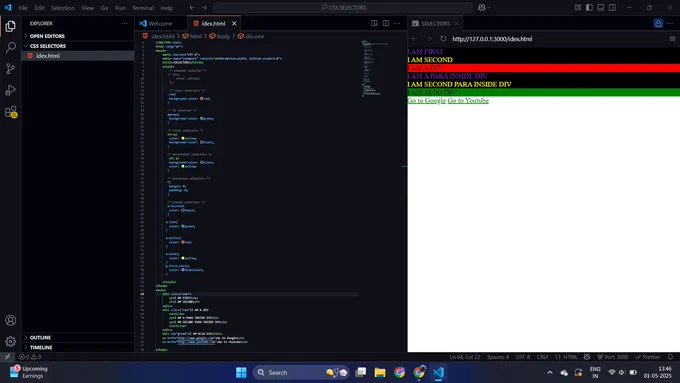
Task: Change the UTF-8 encoding
Action: point(523,357)
